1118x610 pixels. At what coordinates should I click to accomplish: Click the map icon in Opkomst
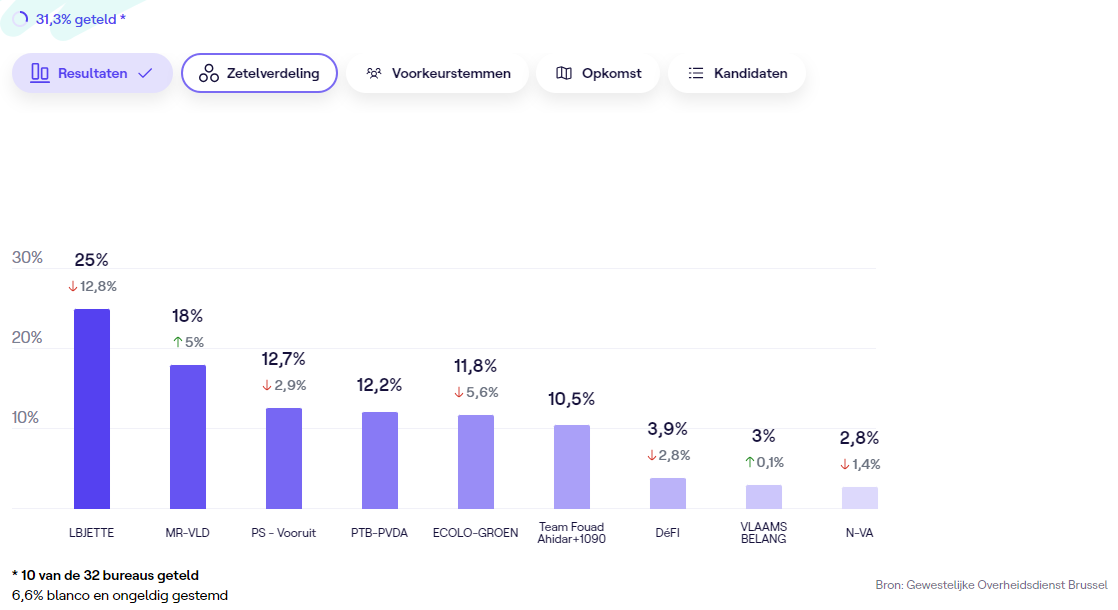click(564, 73)
